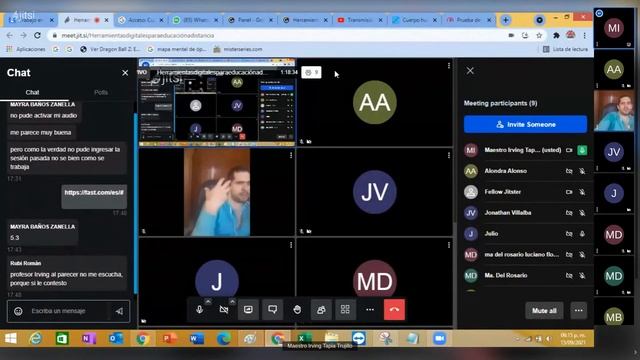Open JV tile options menu
Image resolution: width=640 pixels, height=360 pixels.
pyautogui.click(x=449, y=156)
